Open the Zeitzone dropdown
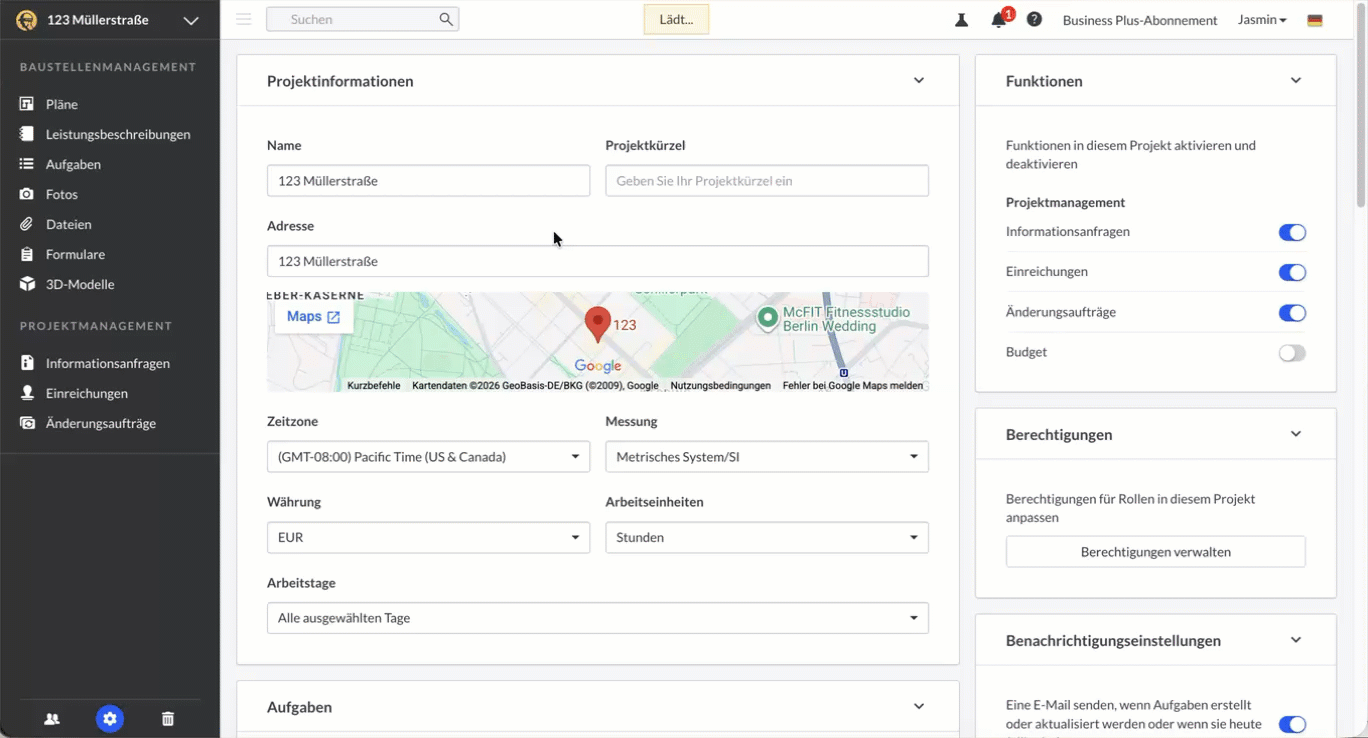1368x738 pixels. 428,457
